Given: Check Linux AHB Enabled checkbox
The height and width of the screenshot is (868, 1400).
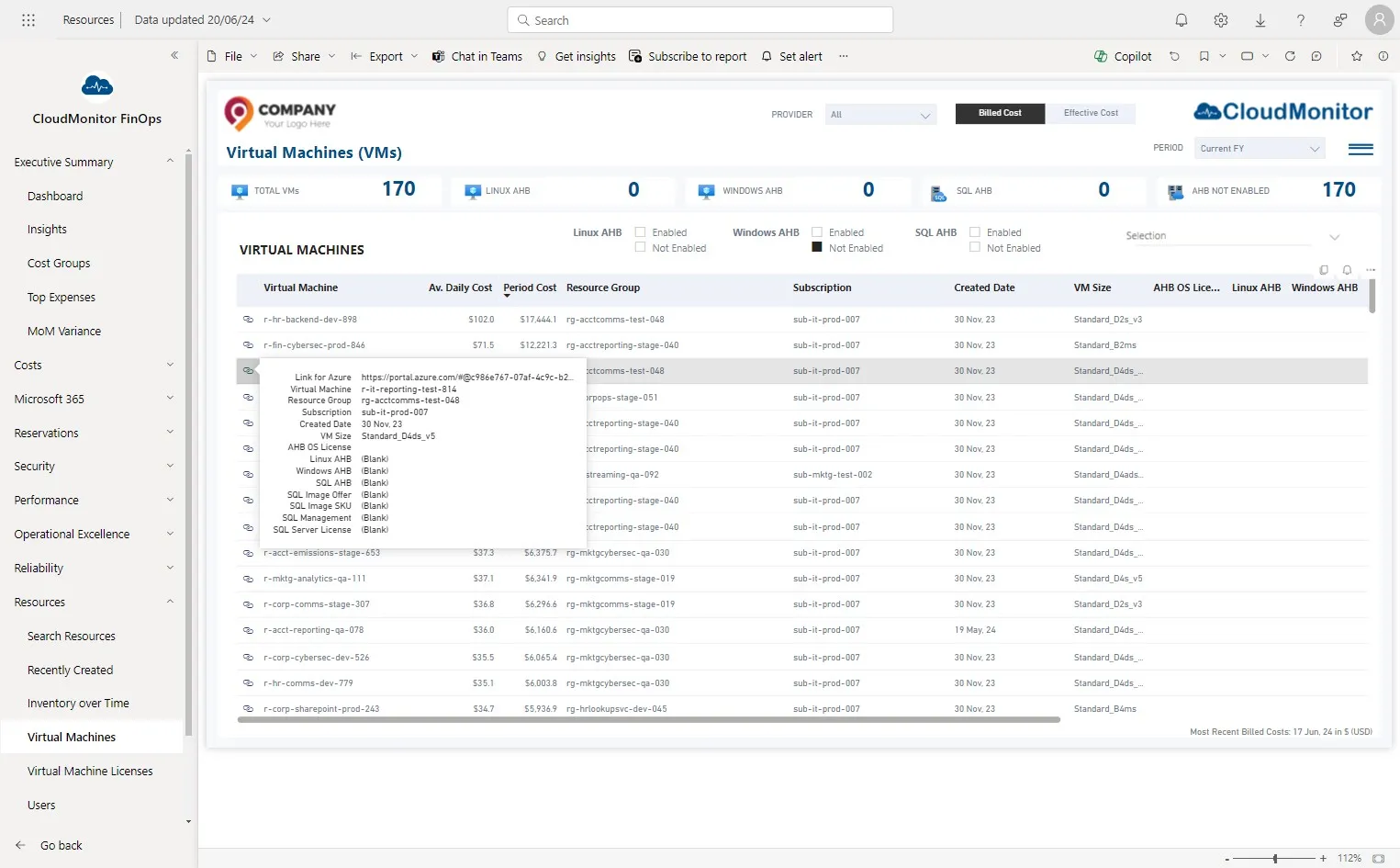Looking at the screenshot, I should point(641,232).
